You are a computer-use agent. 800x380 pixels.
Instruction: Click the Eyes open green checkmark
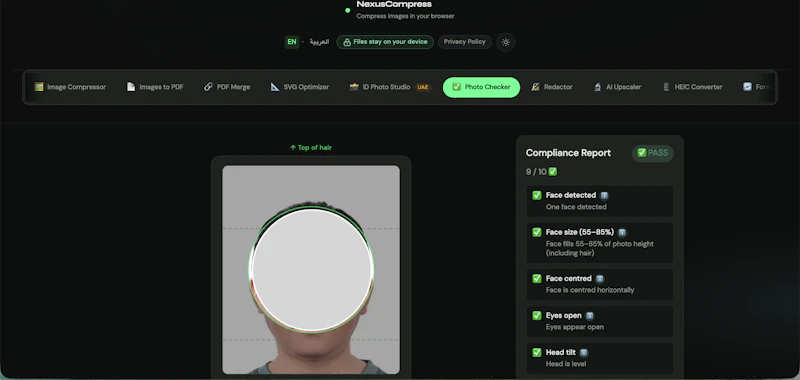pyautogui.click(x=537, y=316)
